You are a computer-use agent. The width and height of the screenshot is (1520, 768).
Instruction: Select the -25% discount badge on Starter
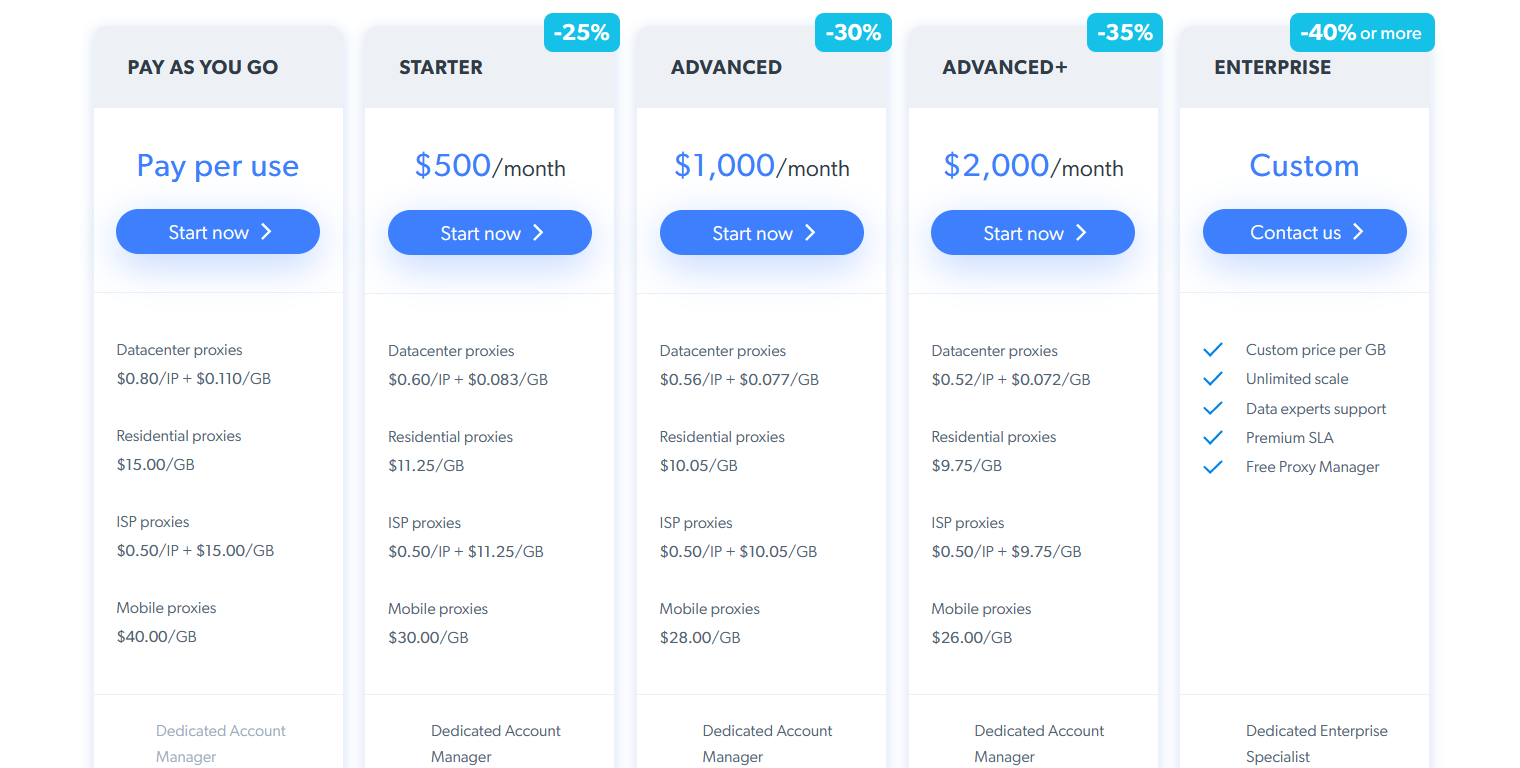coord(582,33)
